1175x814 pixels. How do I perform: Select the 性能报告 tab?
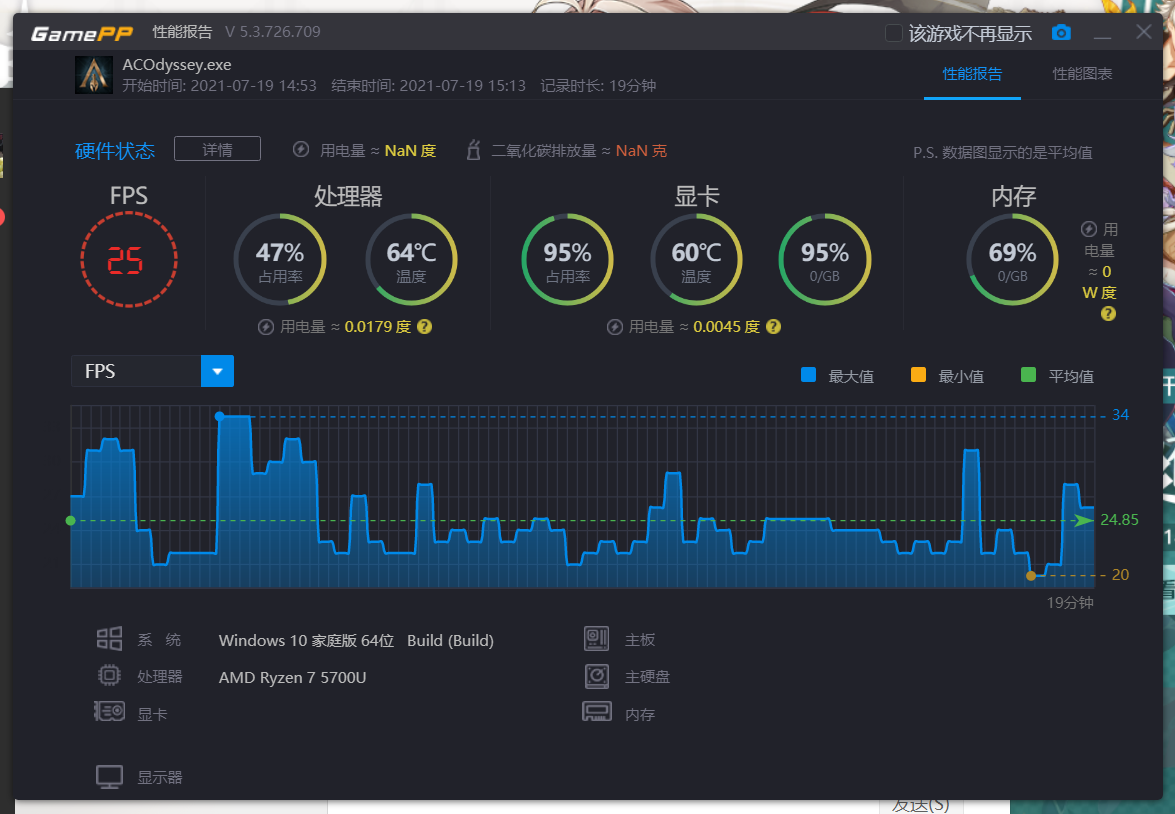(x=972, y=73)
